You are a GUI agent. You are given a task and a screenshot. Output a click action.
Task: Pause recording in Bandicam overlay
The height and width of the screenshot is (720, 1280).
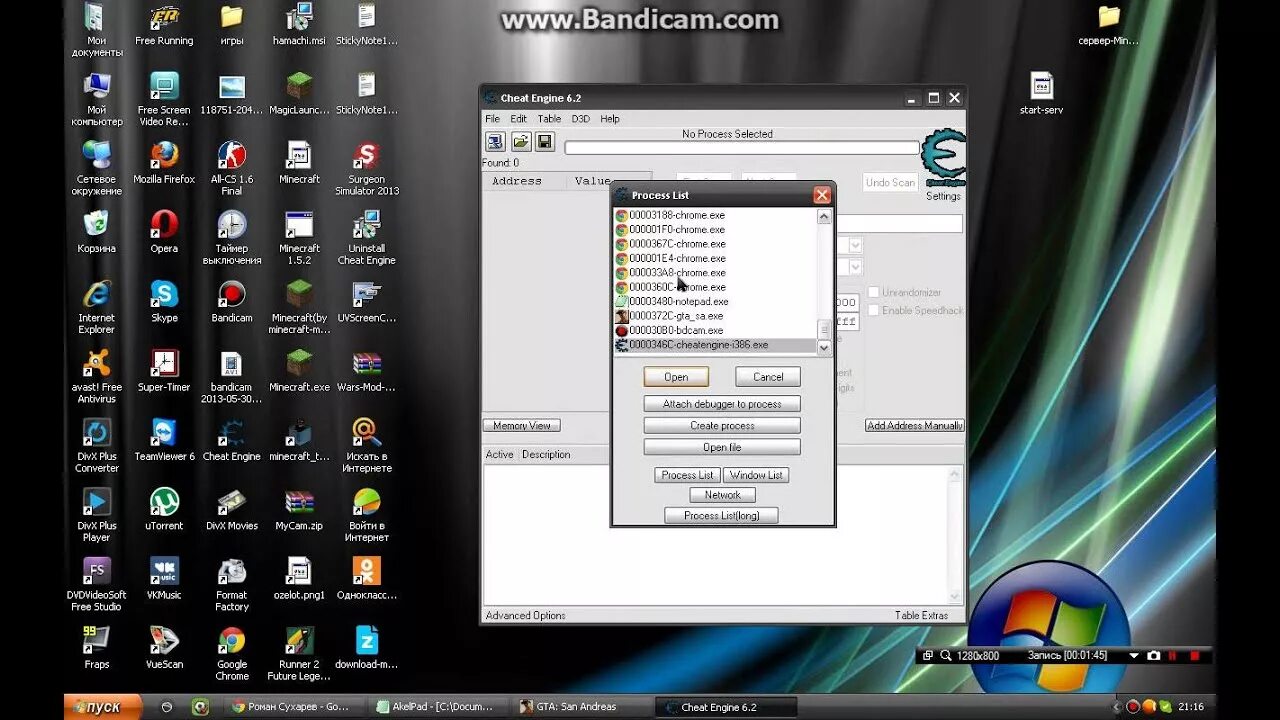(x=1173, y=656)
